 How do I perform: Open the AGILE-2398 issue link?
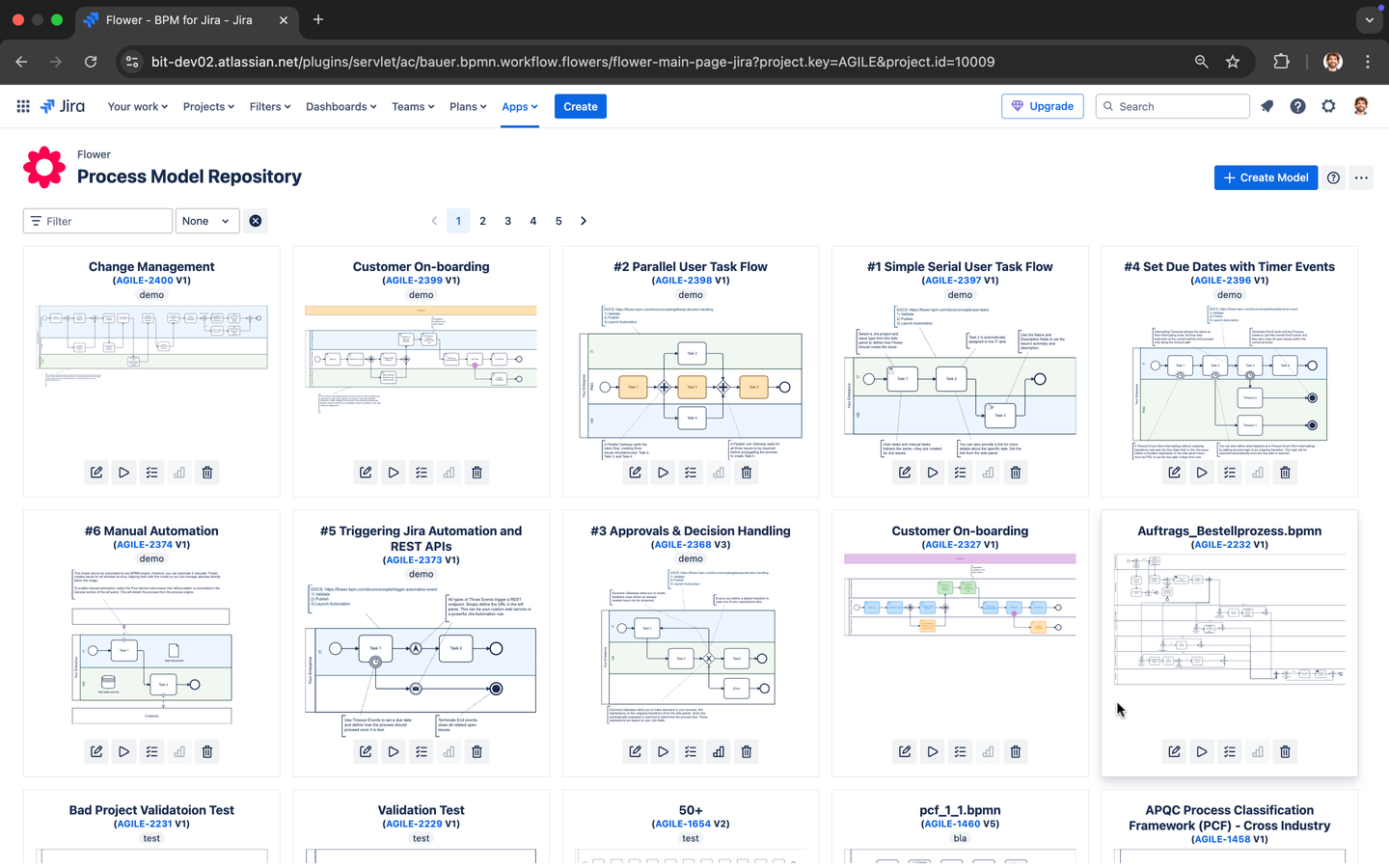pyautogui.click(x=683, y=281)
